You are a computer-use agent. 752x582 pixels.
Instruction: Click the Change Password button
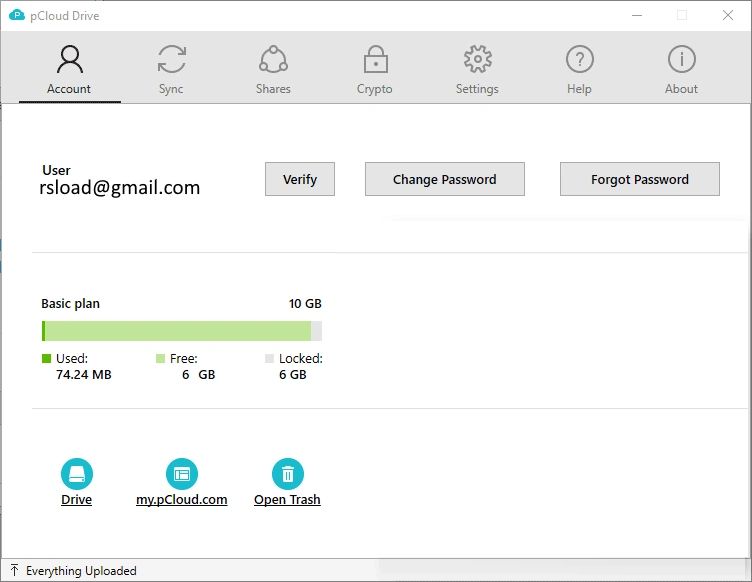click(x=445, y=179)
